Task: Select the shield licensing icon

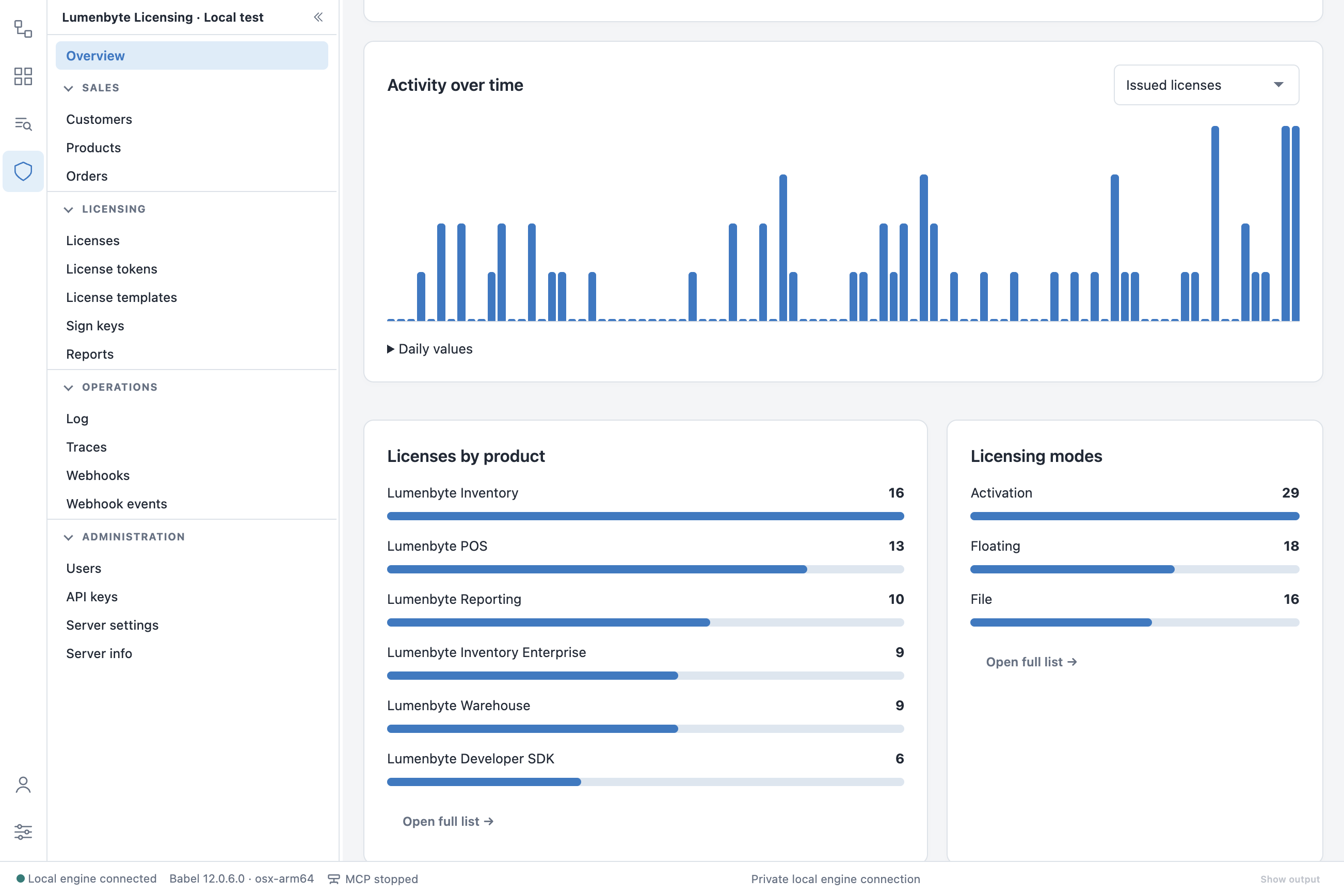Action: coord(23,171)
